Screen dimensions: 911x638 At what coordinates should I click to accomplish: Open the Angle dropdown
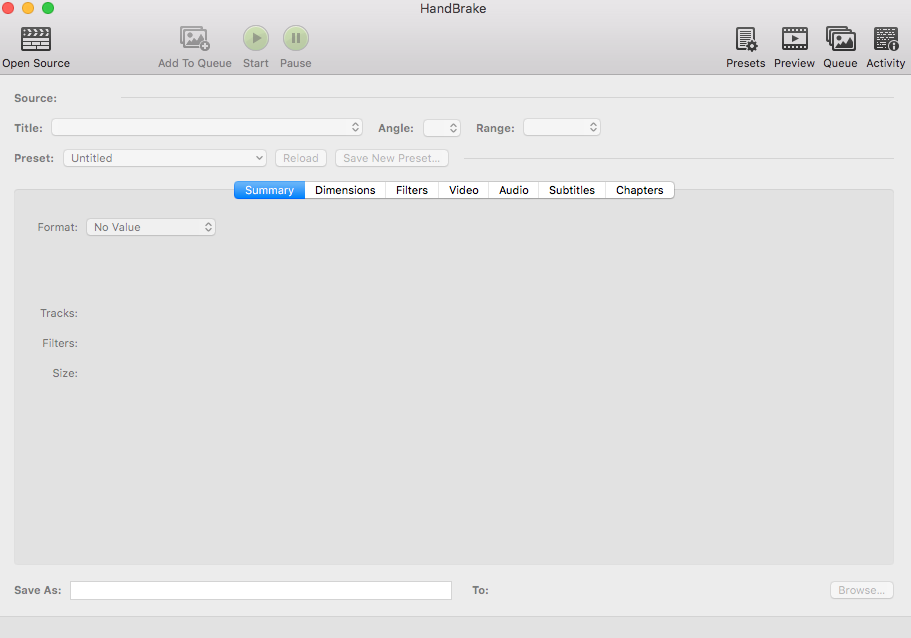click(x=442, y=128)
